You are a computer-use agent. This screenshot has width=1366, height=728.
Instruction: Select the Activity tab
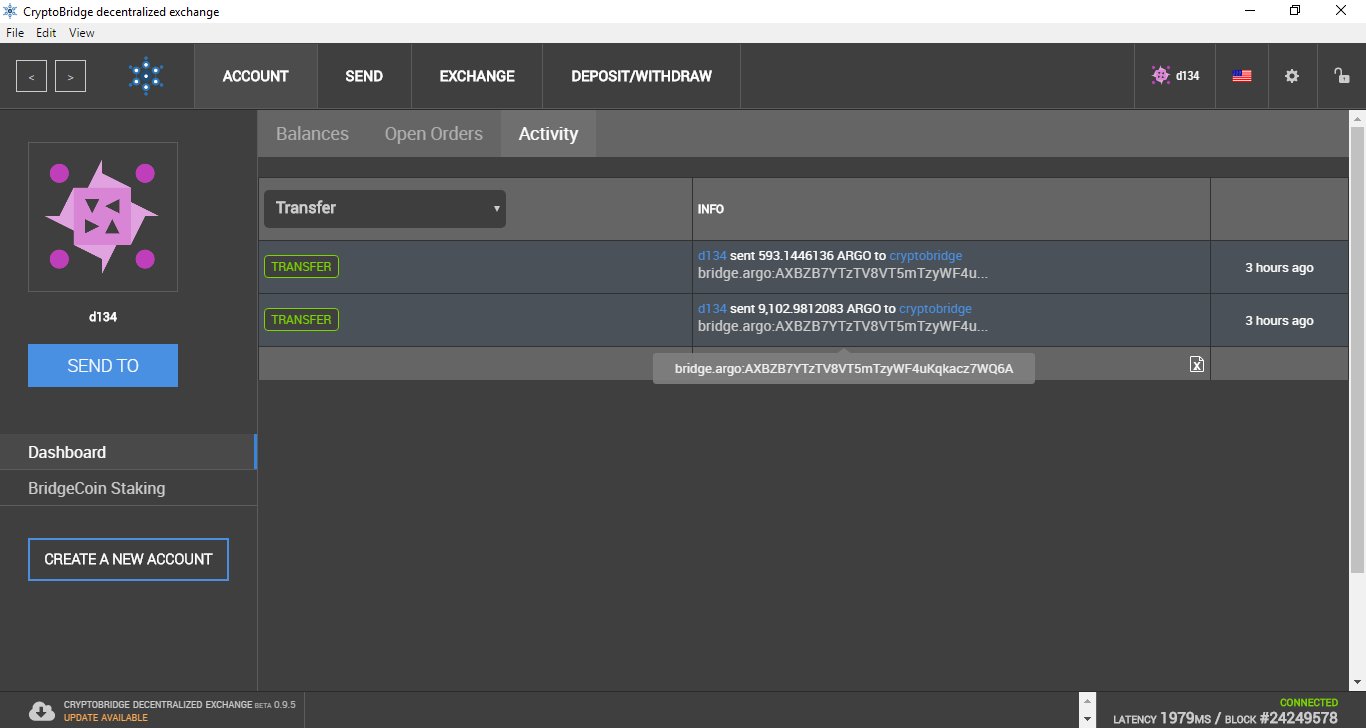pyautogui.click(x=548, y=134)
